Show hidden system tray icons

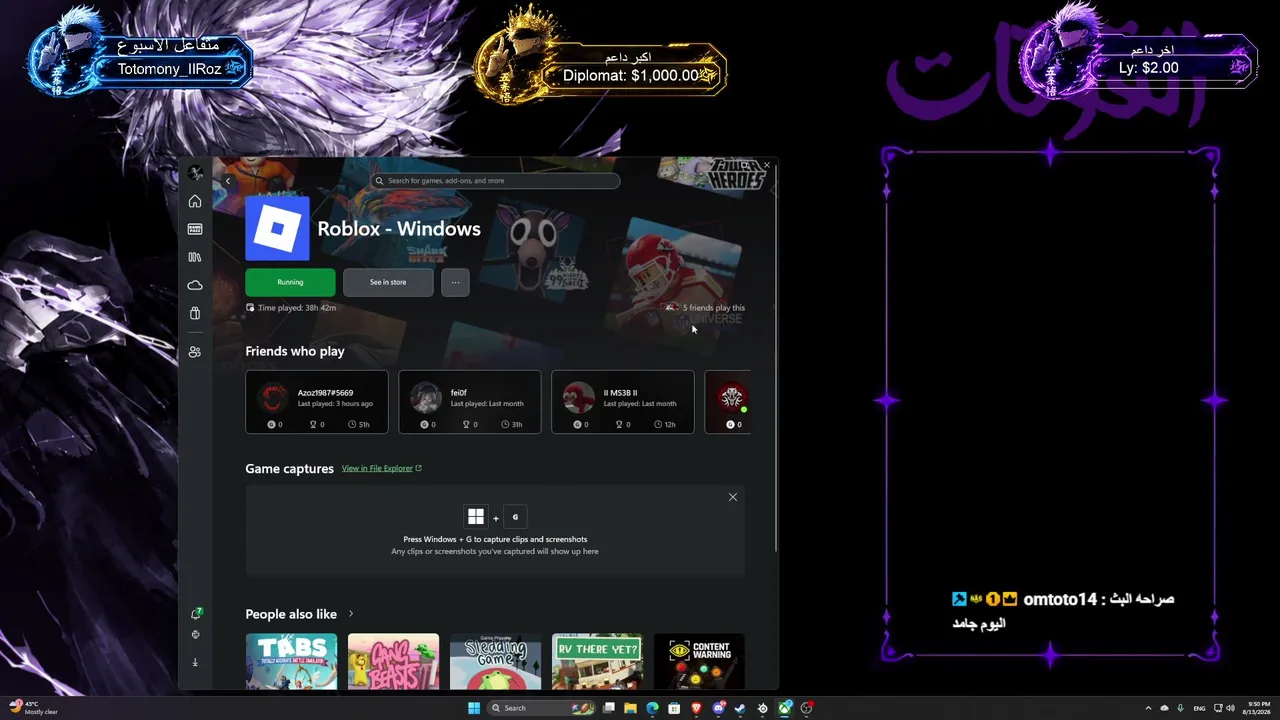coord(1148,708)
